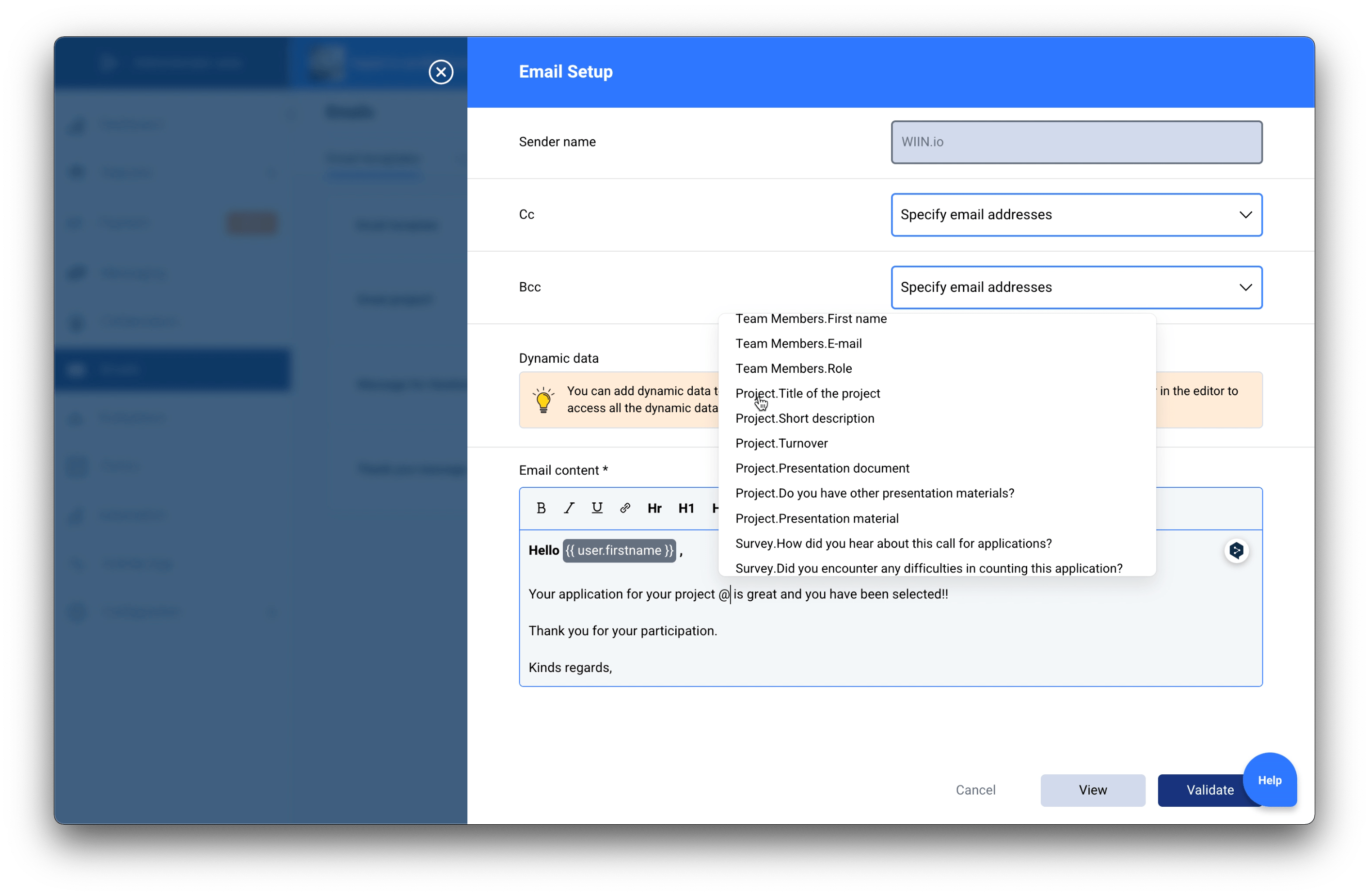Insert a link with the chain icon
Viewport: 1369px width, 896px height.
tap(625, 508)
